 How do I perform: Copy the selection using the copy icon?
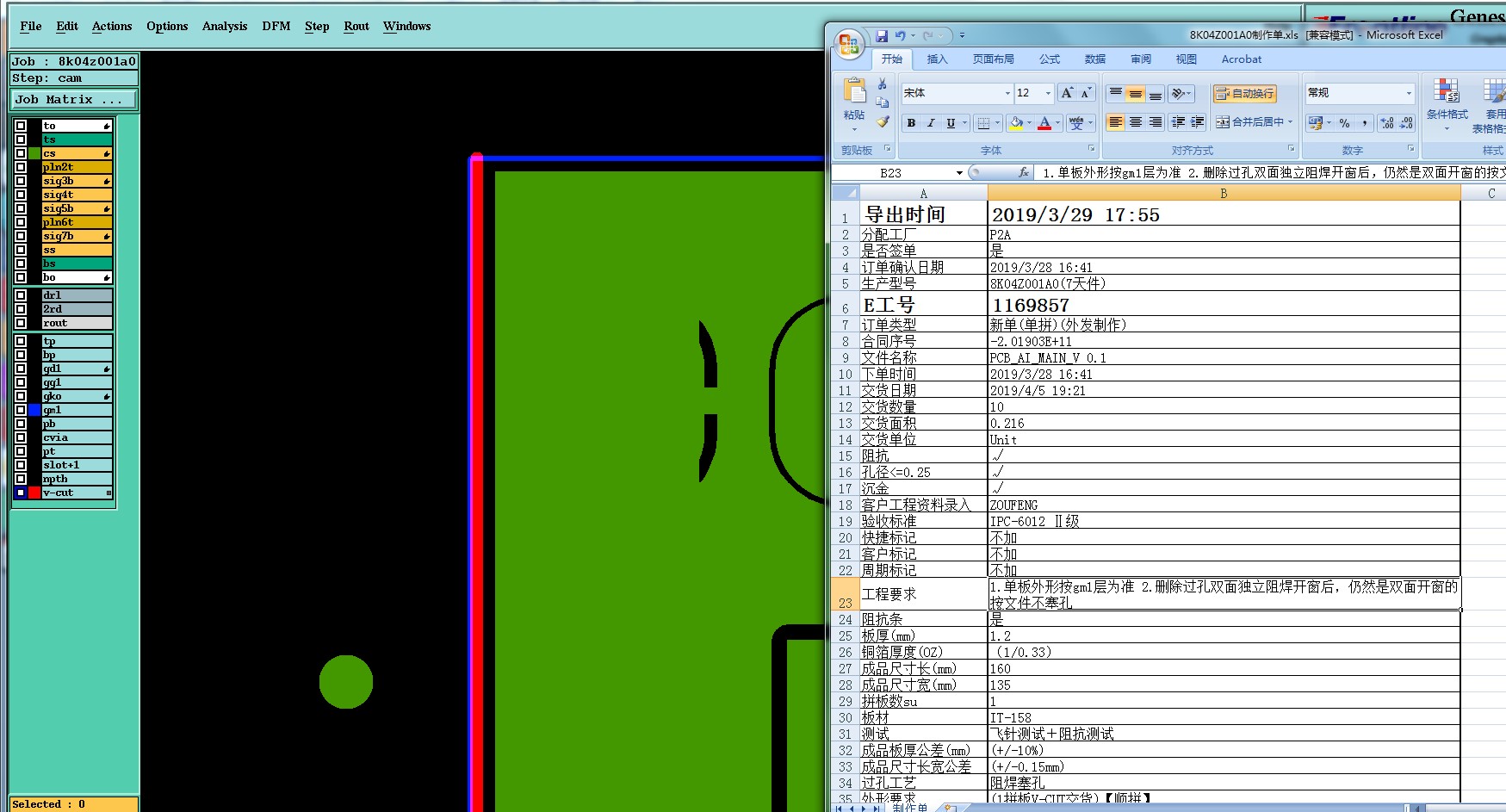pyautogui.click(x=882, y=102)
